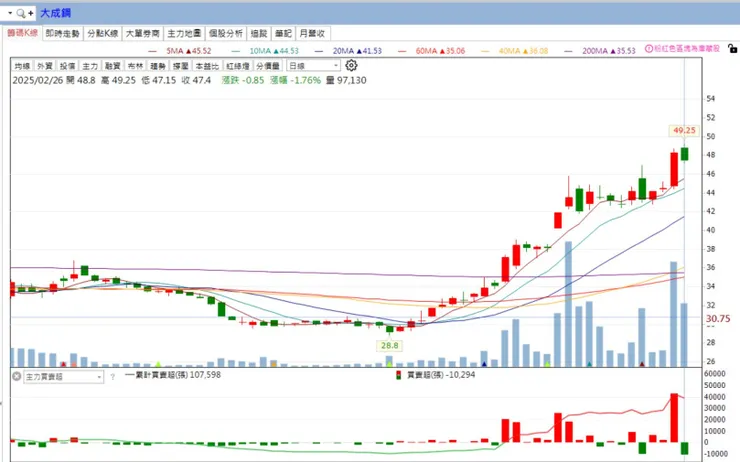The height and width of the screenshot is (462, 740).
Task: Click the pink 粉紅色 note link
Action: tap(687, 49)
